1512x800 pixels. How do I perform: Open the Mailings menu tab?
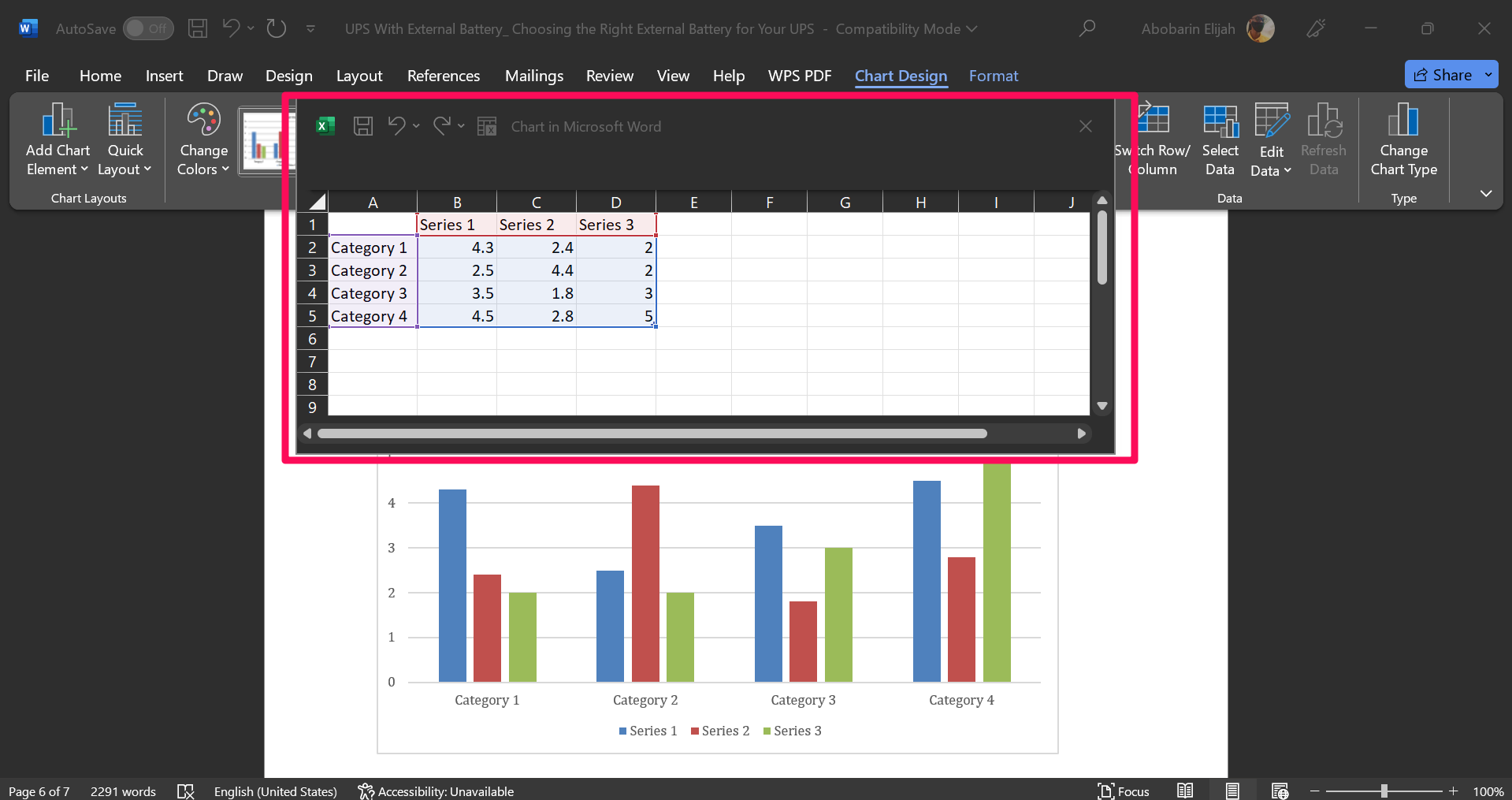click(533, 76)
